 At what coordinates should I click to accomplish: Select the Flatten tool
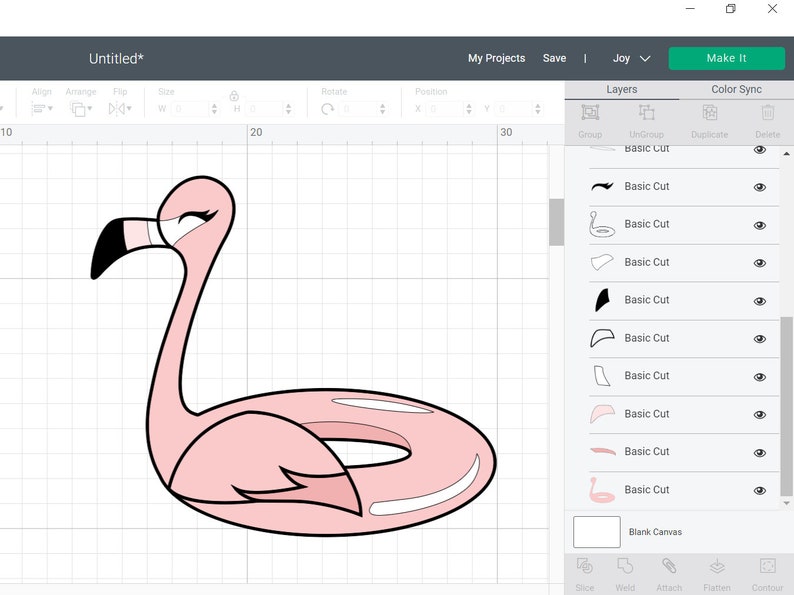717,566
